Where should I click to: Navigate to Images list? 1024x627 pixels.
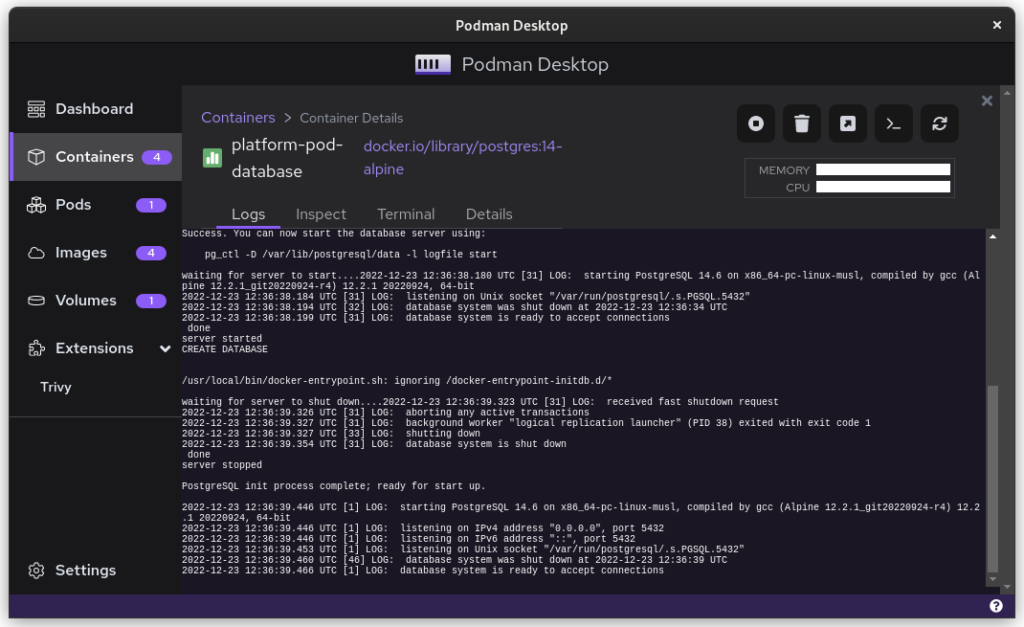pos(81,253)
